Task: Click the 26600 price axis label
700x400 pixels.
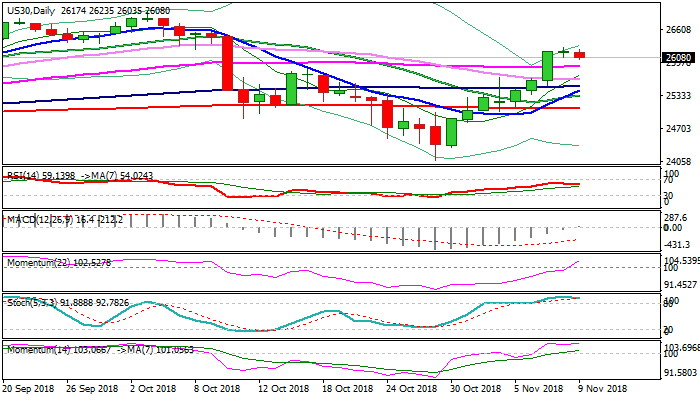Action: point(678,29)
